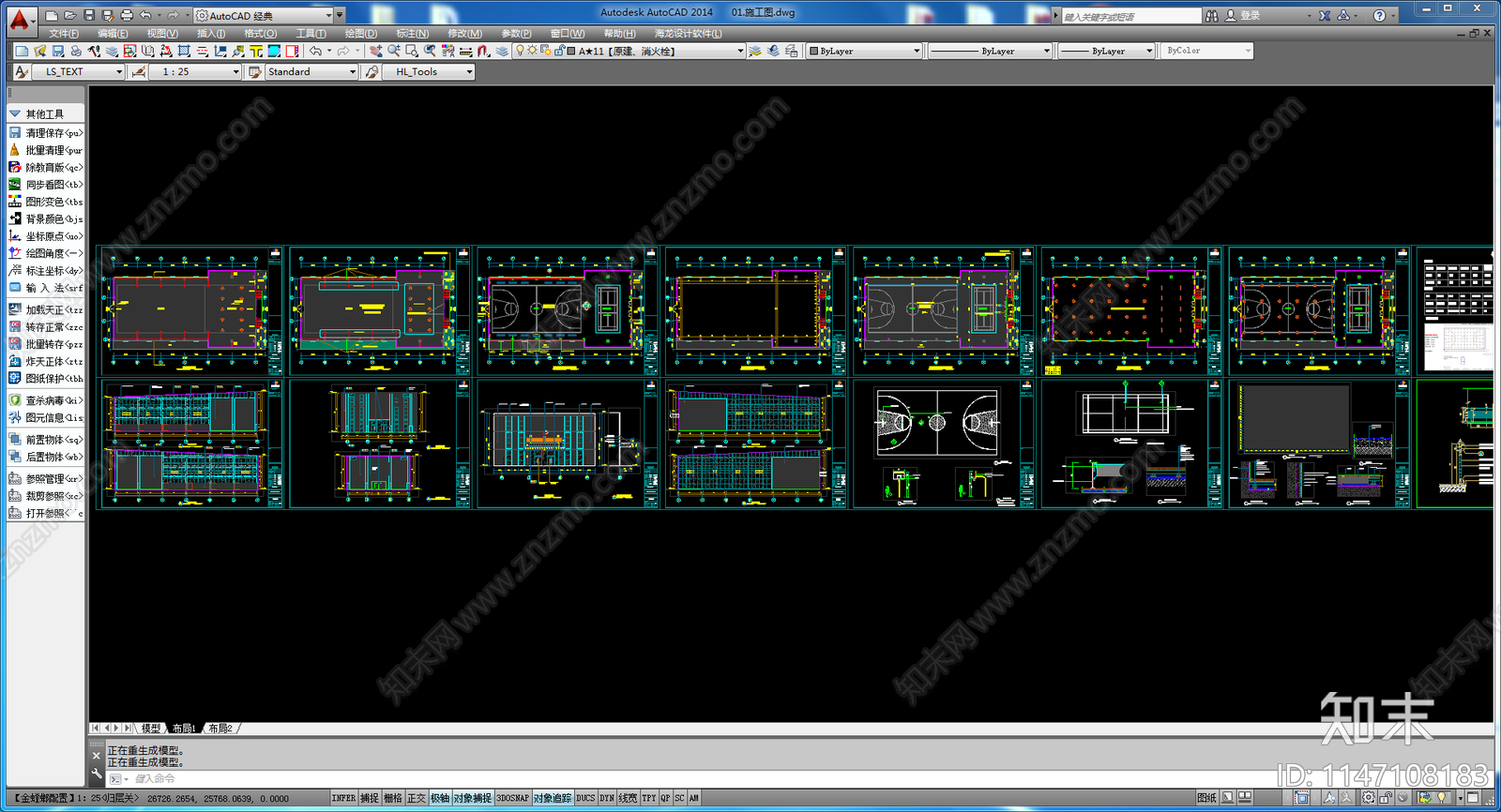Image resolution: width=1501 pixels, height=812 pixels.
Task: Click the Save icon in quick access bar
Action: point(89,15)
